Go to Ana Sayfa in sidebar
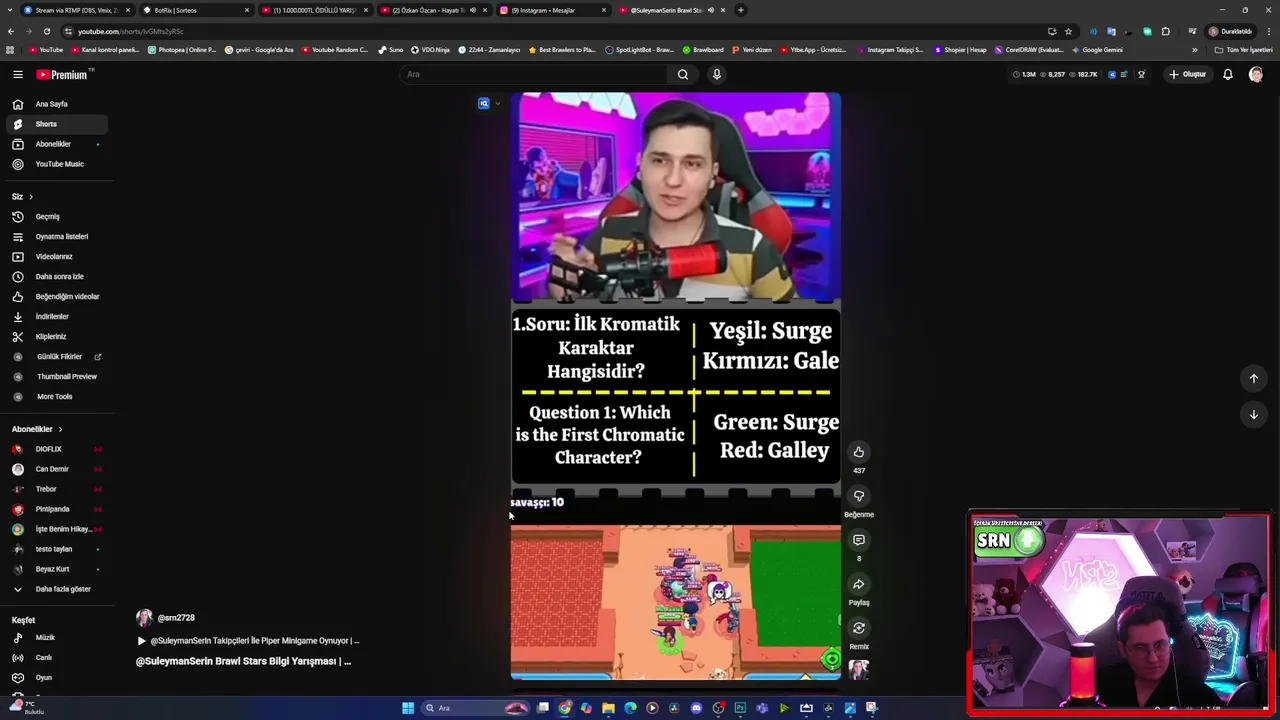 pyautogui.click(x=56, y=104)
